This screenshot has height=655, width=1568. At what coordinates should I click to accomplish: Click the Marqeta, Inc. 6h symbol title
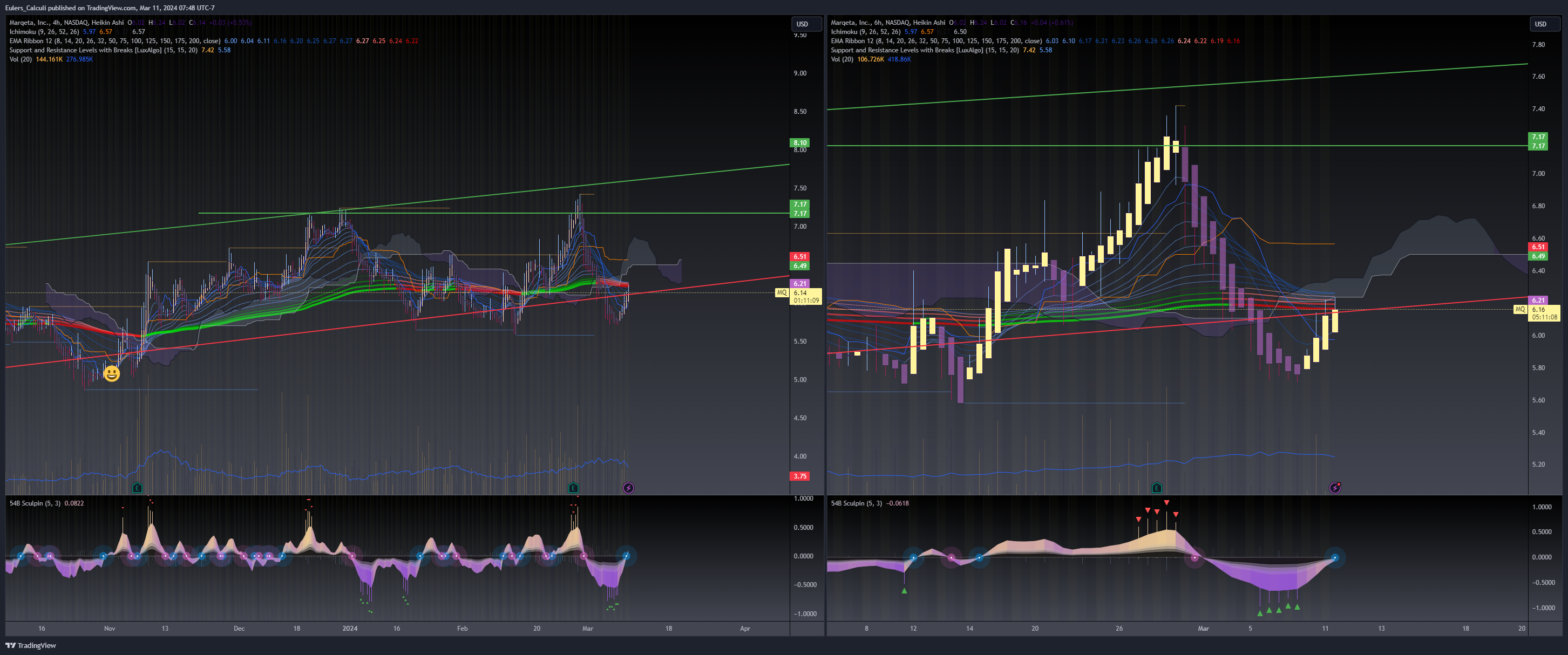pos(888,23)
